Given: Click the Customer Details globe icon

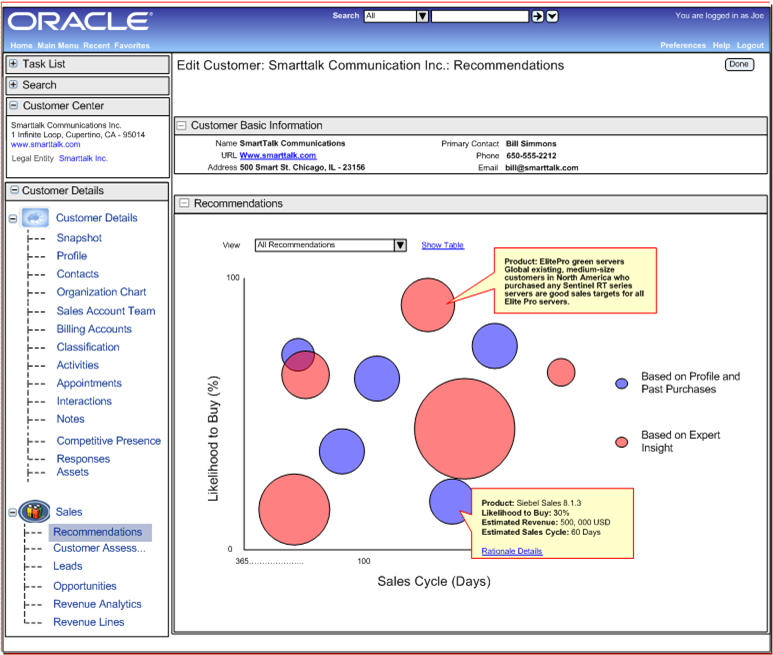Looking at the screenshot, I should [x=35, y=218].
